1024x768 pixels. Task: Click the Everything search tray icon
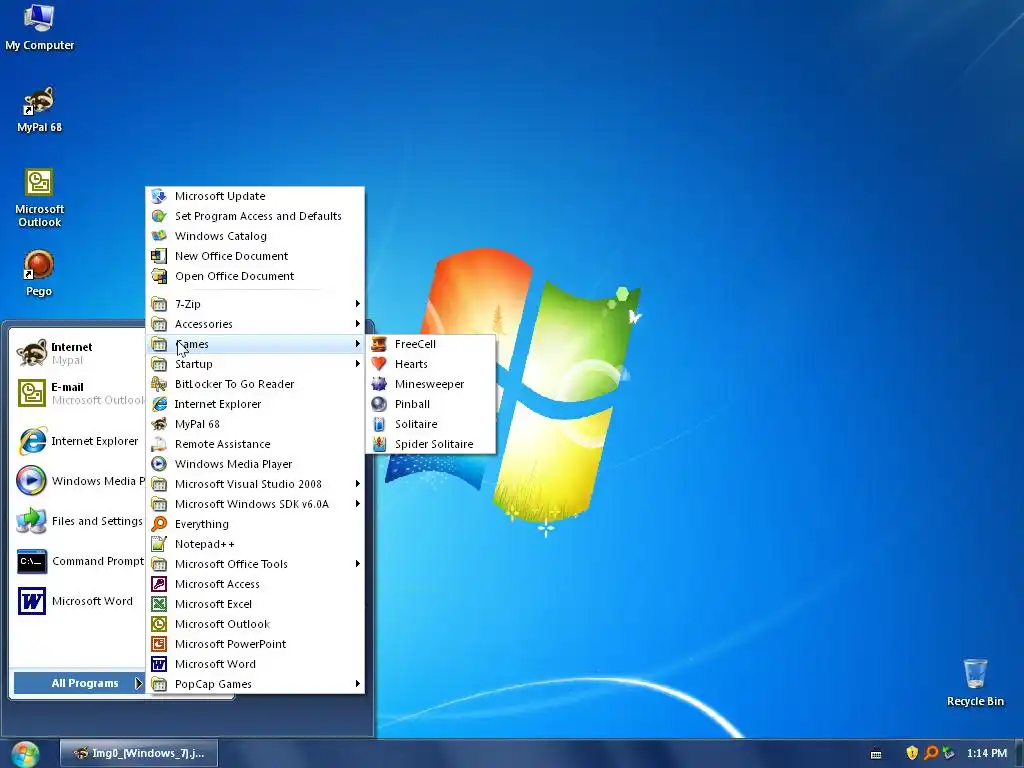[931, 753]
